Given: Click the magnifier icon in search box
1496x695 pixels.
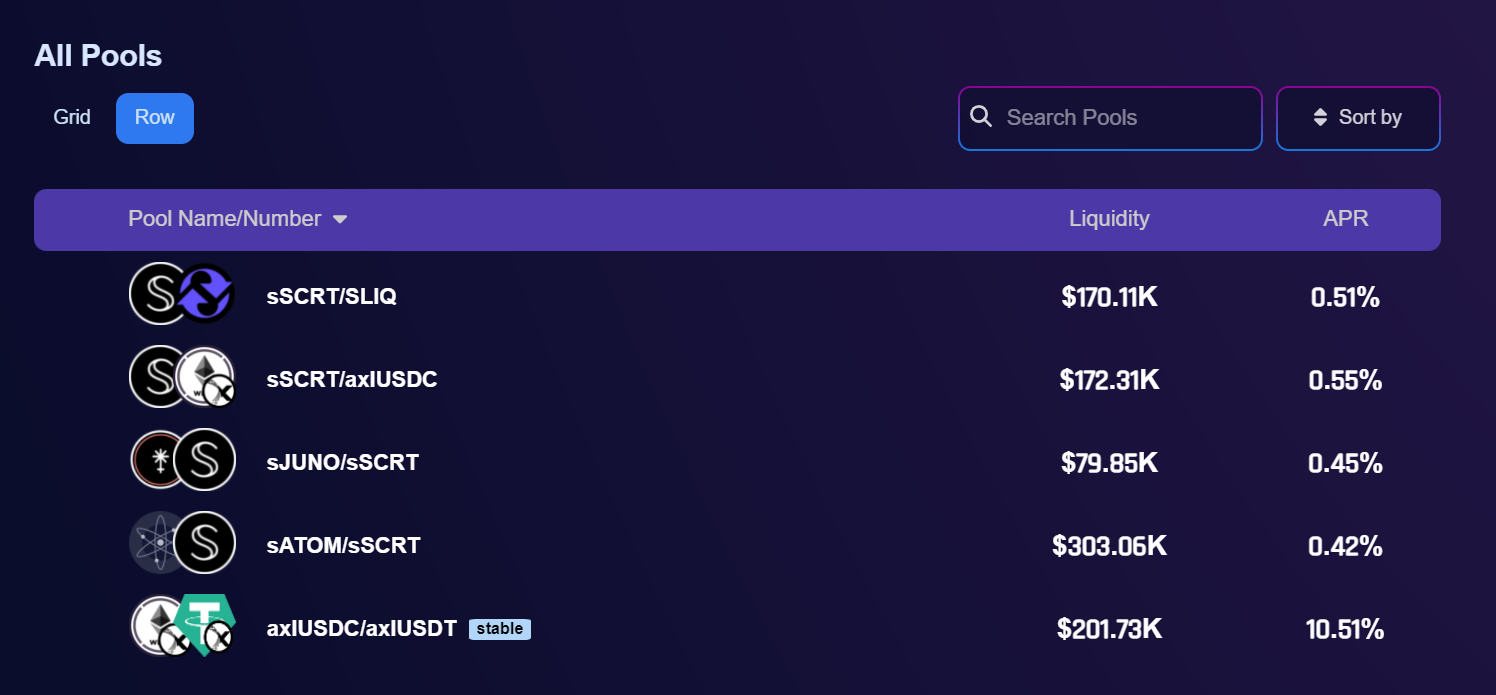Looking at the screenshot, I should (x=982, y=117).
